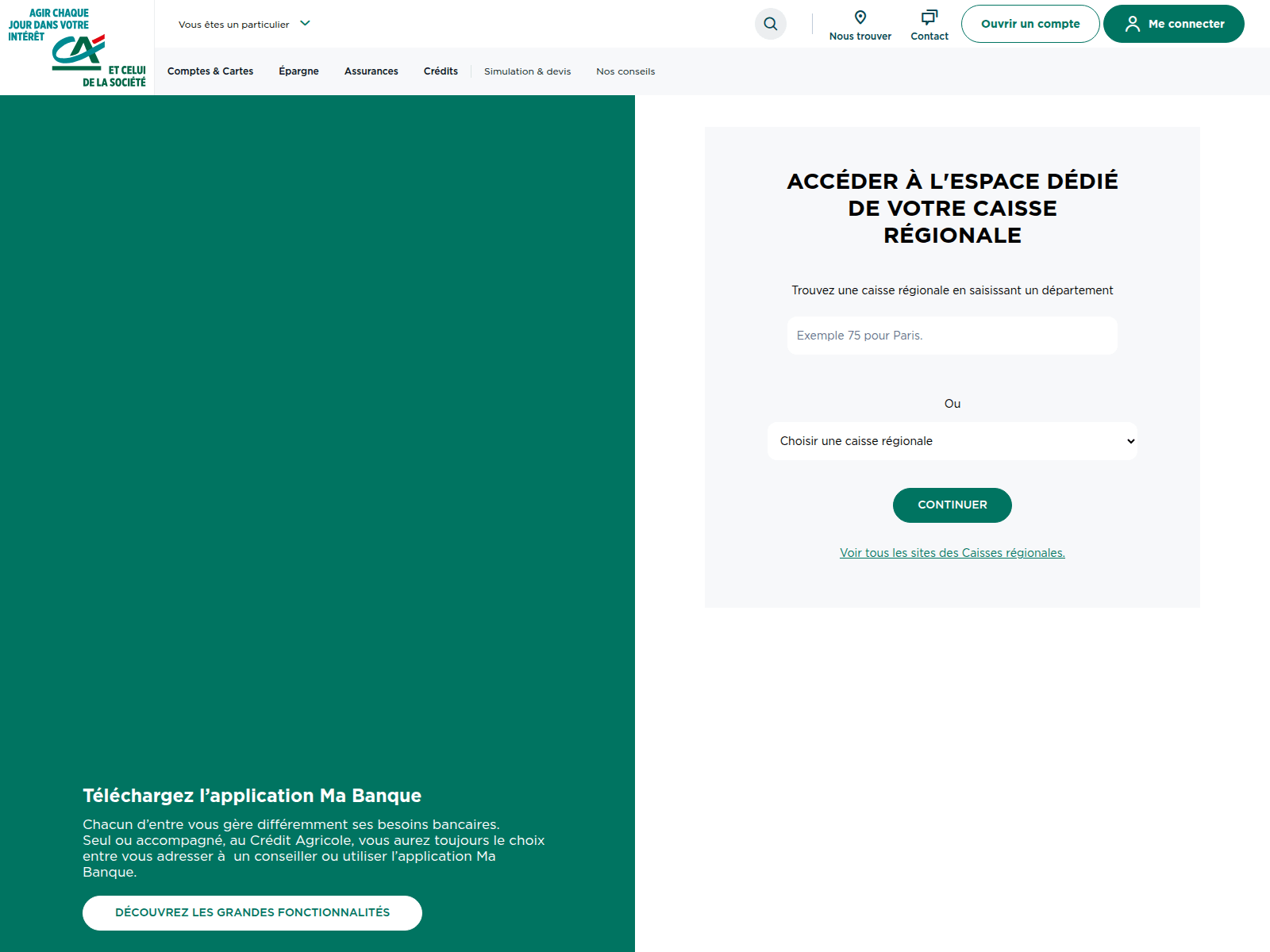Screen dimensions: 1270x952
Task: Expand the 'Vous êtes un particulier' chevron
Action: (306, 24)
